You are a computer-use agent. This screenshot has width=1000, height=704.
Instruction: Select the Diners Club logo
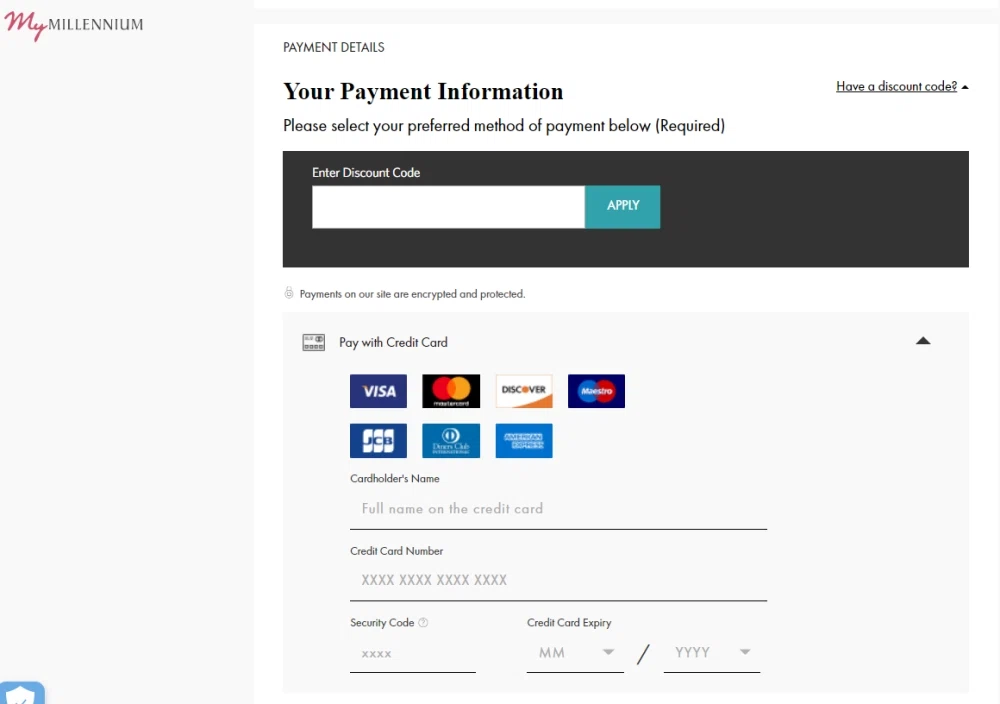pos(451,440)
